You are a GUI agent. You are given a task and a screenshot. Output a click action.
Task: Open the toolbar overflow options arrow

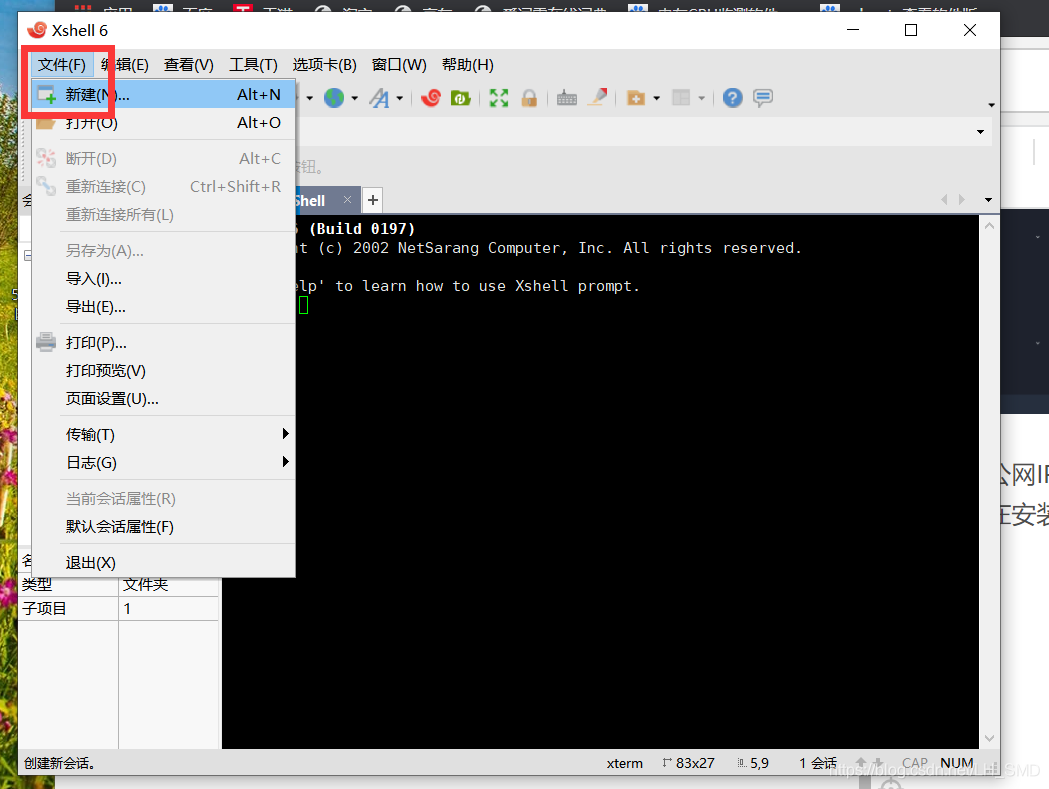coord(991,105)
